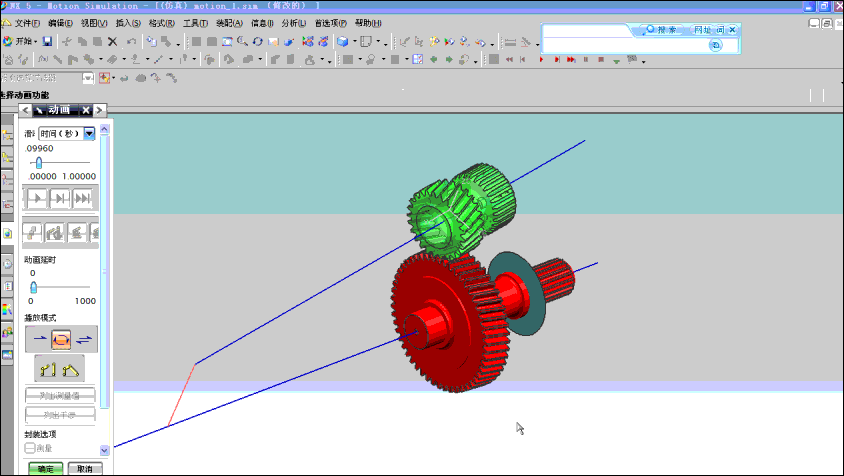Open the history clock sidebar tab

[7, 264]
